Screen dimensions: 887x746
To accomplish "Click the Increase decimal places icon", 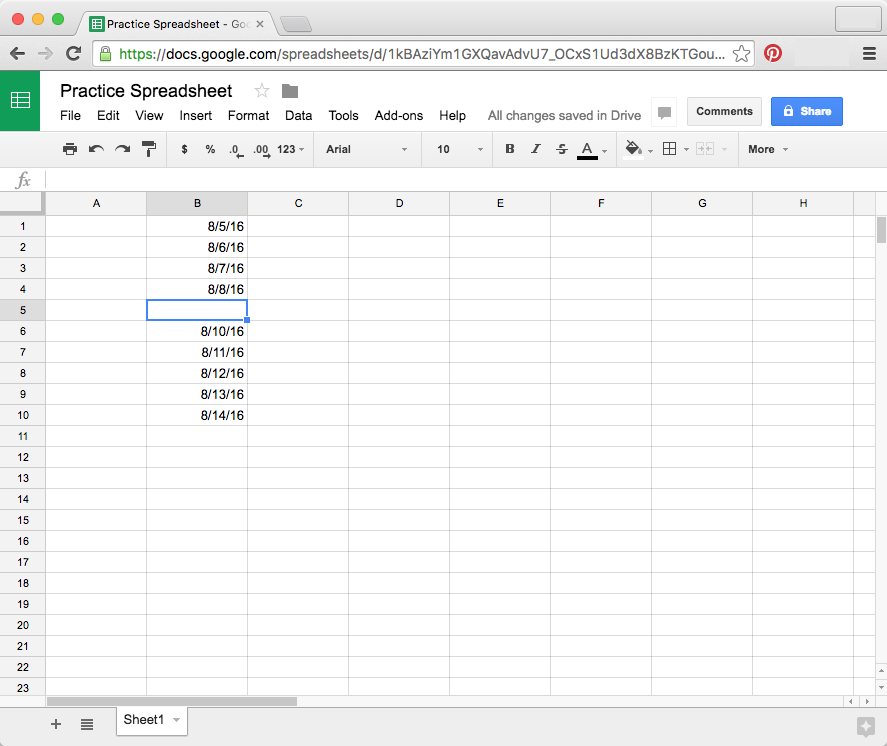I will pos(262,148).
